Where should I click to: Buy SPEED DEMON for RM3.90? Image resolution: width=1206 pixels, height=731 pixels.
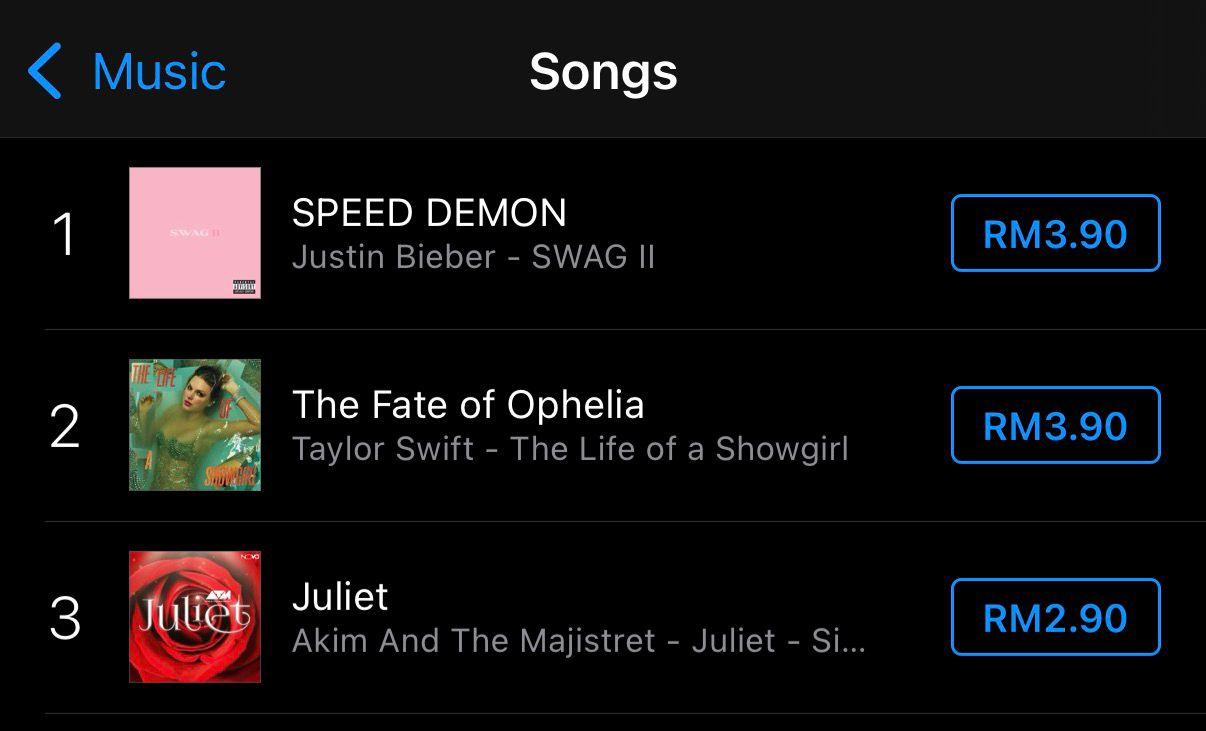[1055, 234]
